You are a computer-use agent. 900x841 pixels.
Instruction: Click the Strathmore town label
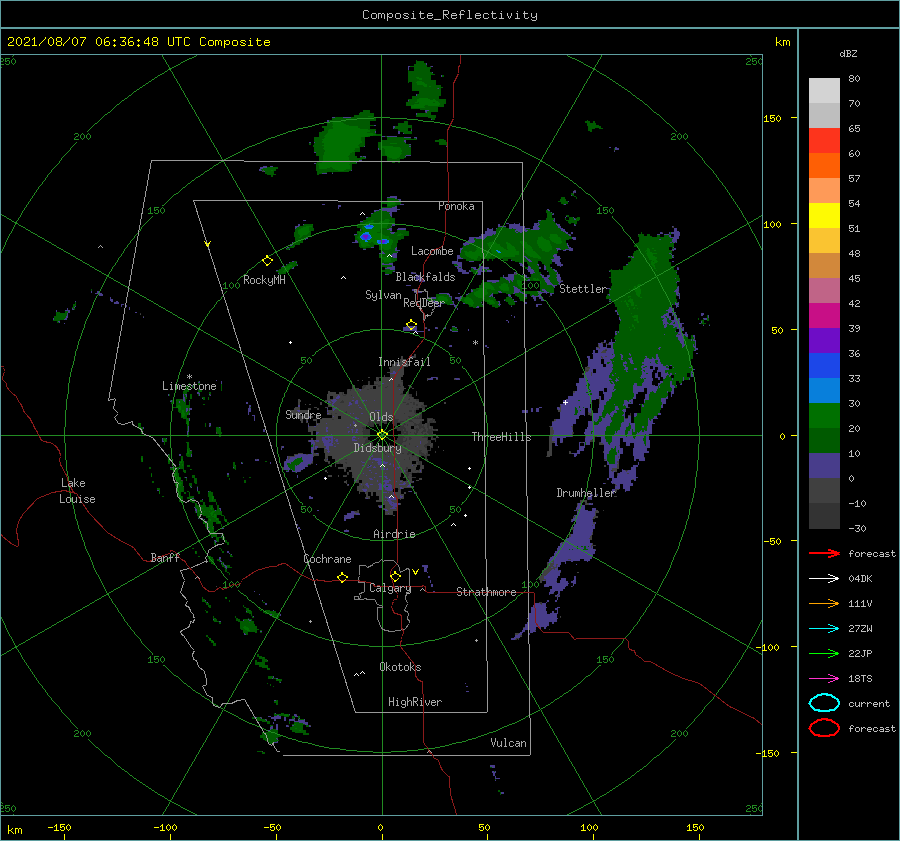coord(486,592)
